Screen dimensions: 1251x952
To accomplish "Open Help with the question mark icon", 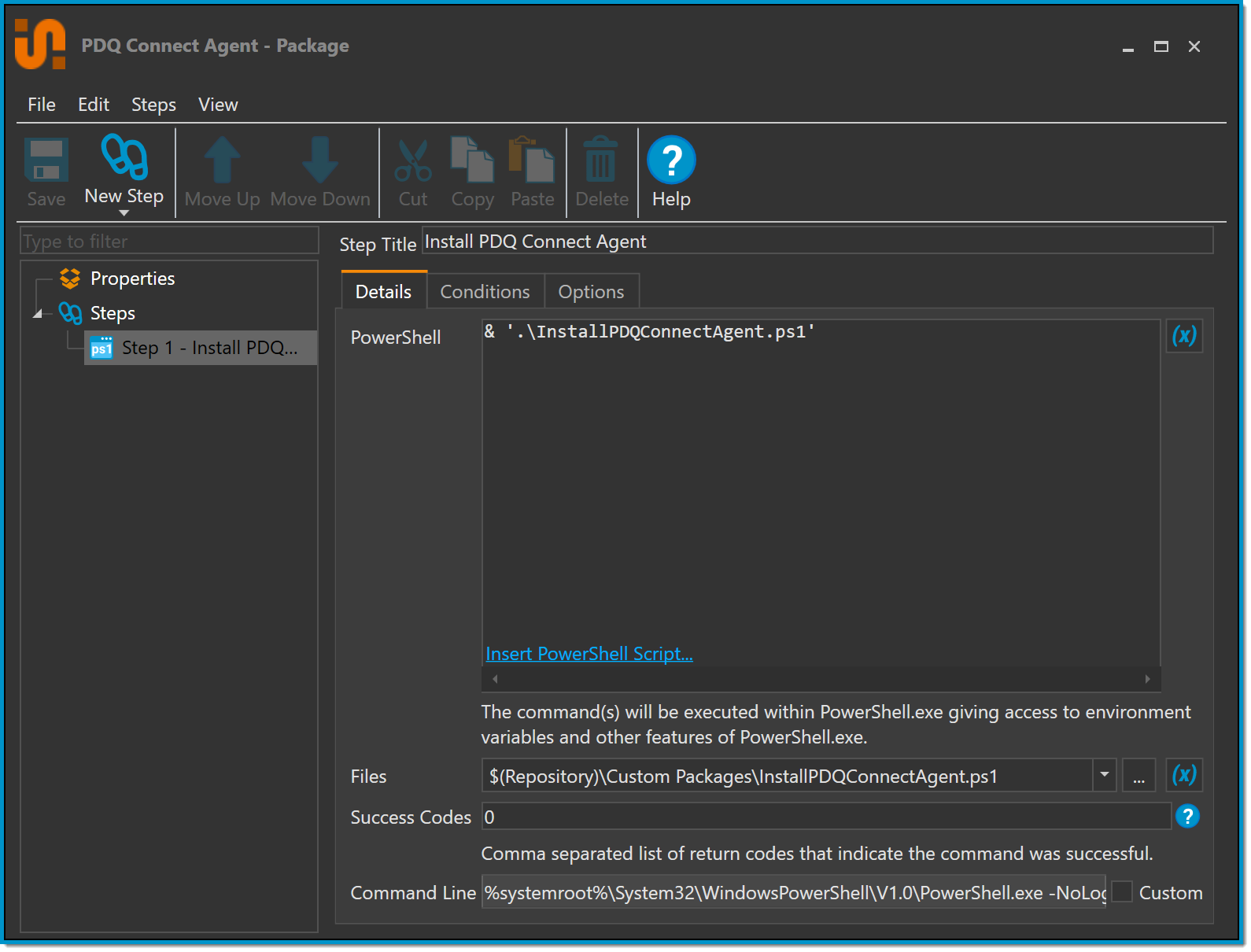I will [x=671, y=160].
